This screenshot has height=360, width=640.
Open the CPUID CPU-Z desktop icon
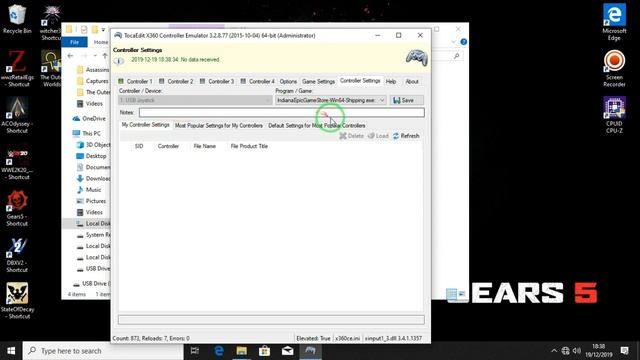coord(614,115)
